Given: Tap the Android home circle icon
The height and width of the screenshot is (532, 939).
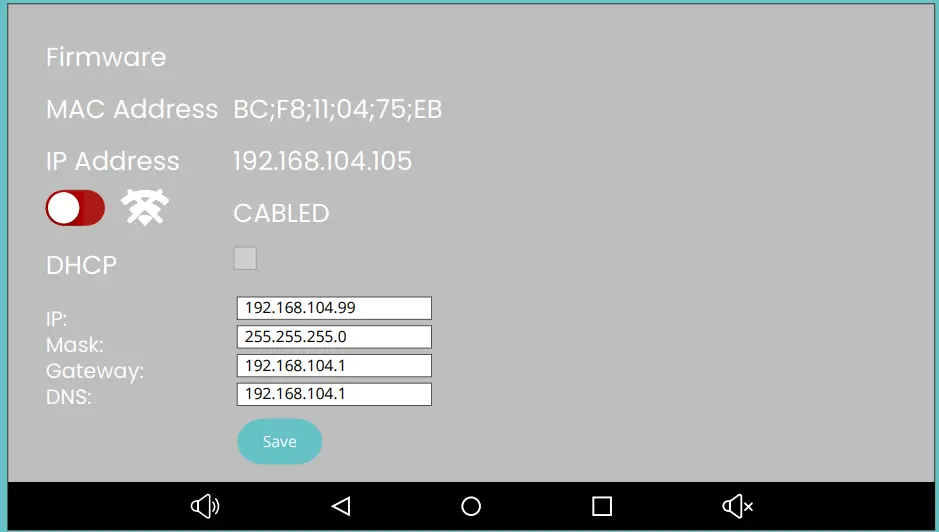Looking at the screenshot, I should pos(471,506).
